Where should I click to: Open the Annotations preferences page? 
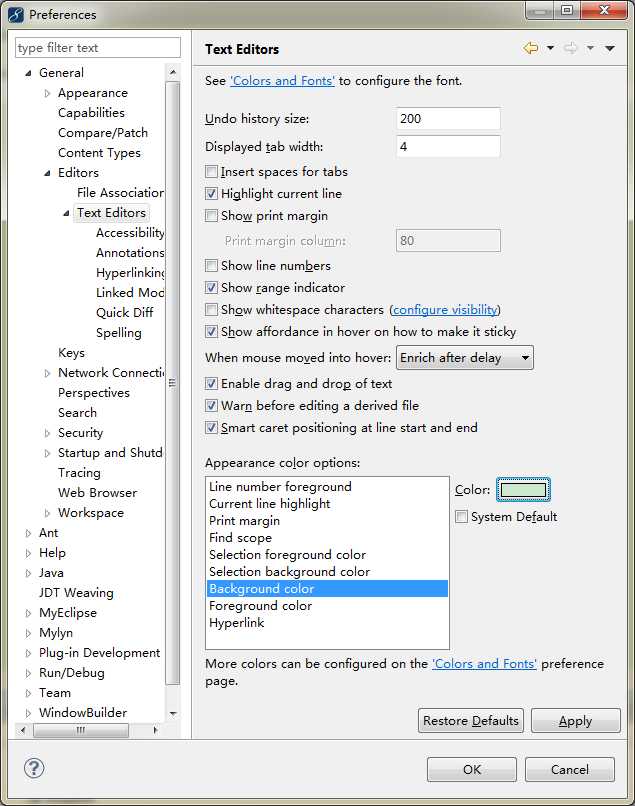130,252
